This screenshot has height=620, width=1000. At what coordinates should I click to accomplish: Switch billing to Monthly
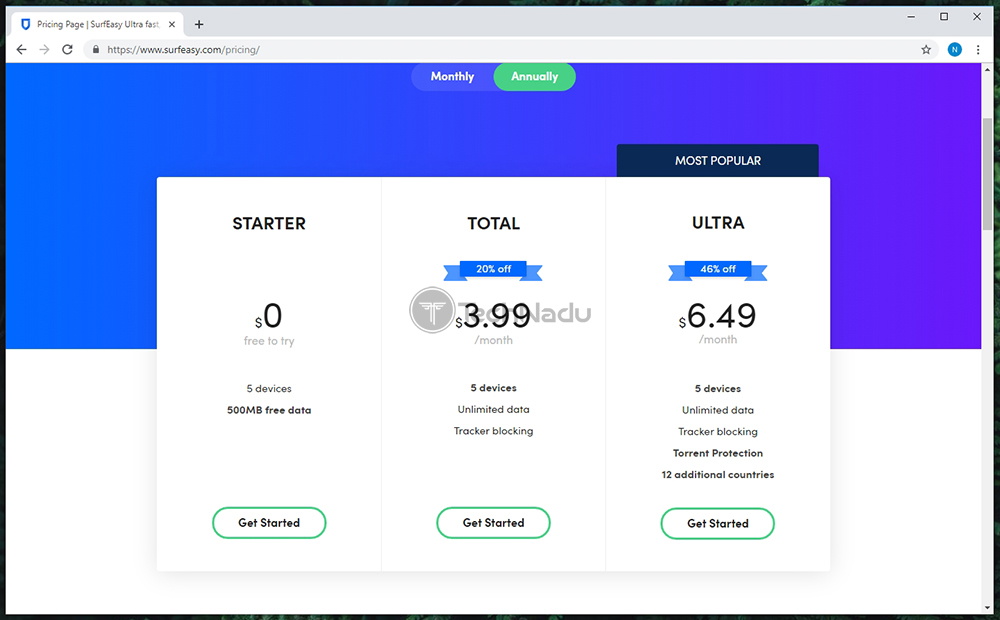[x=452, y=77]
